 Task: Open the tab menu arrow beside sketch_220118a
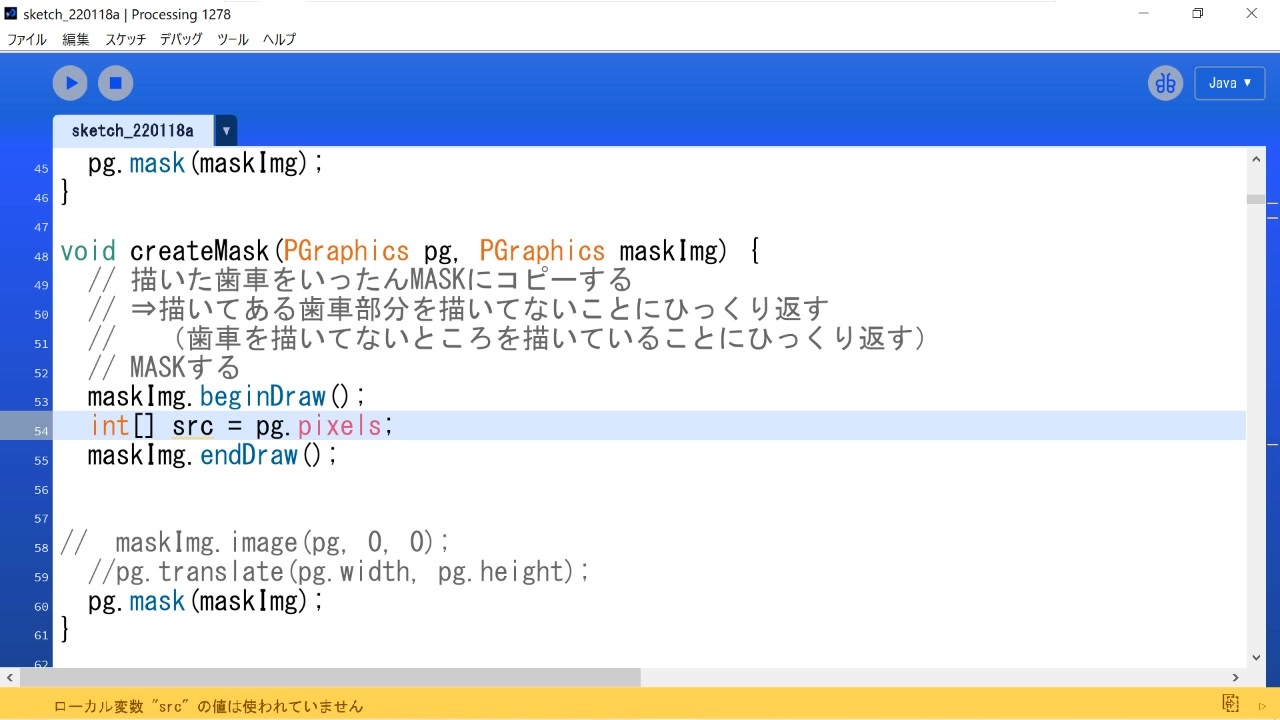point(224,130)
